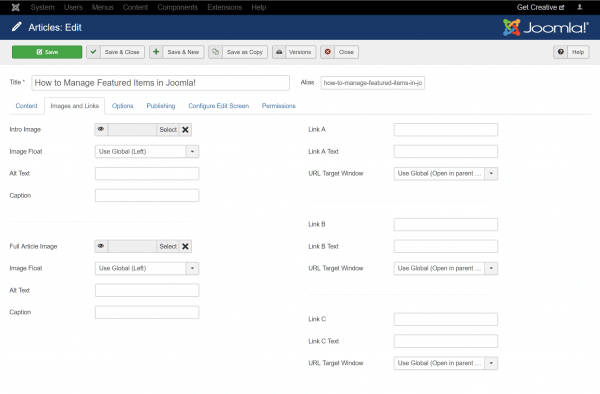Screen dimensions: 600x394
Task: Click the Save & New button label
Action: pos(183,52)
